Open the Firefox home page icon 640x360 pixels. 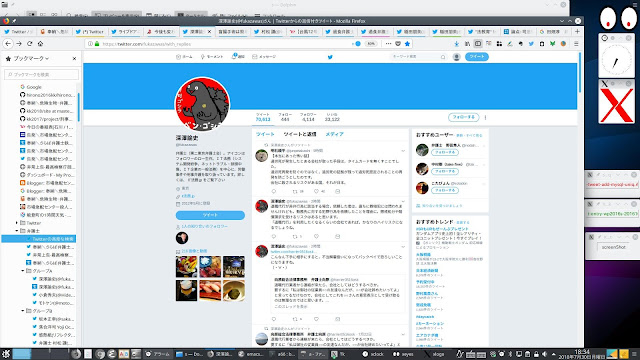(40, 44)
